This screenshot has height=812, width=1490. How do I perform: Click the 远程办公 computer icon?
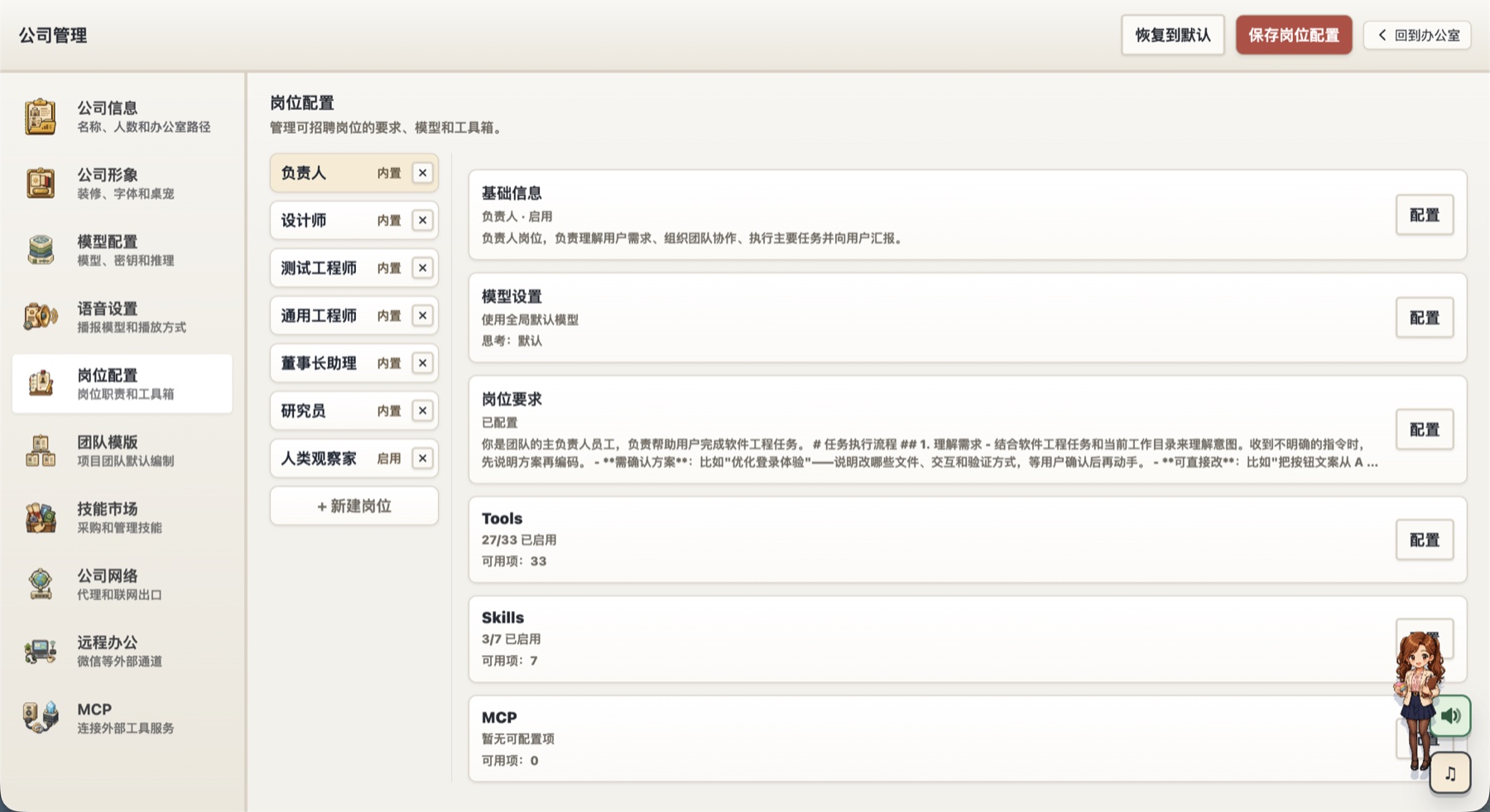coord(40,651)
